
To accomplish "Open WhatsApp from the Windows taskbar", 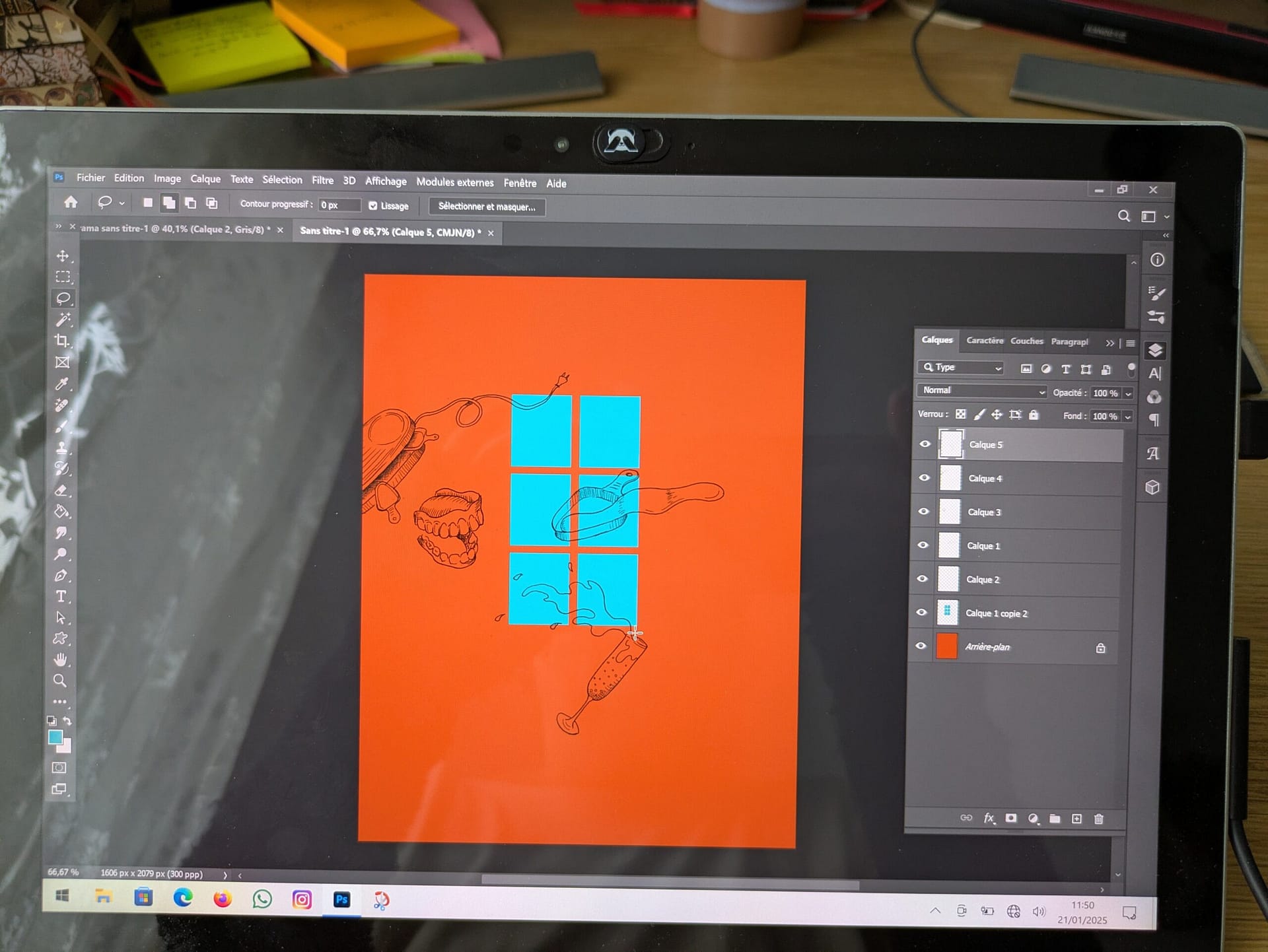I will pos(262,899).
